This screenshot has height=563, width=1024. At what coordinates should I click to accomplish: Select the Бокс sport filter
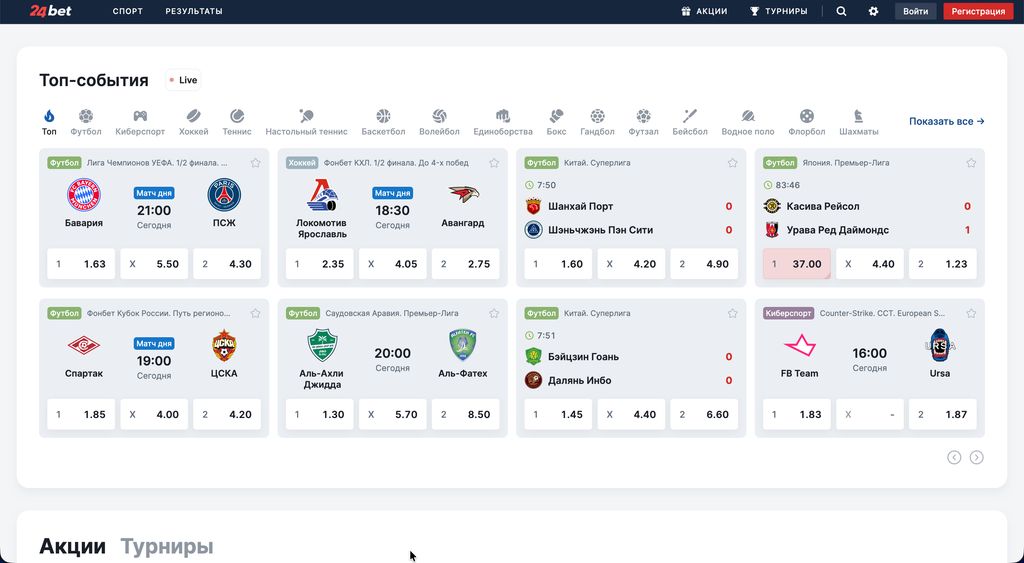pos(556,122)
